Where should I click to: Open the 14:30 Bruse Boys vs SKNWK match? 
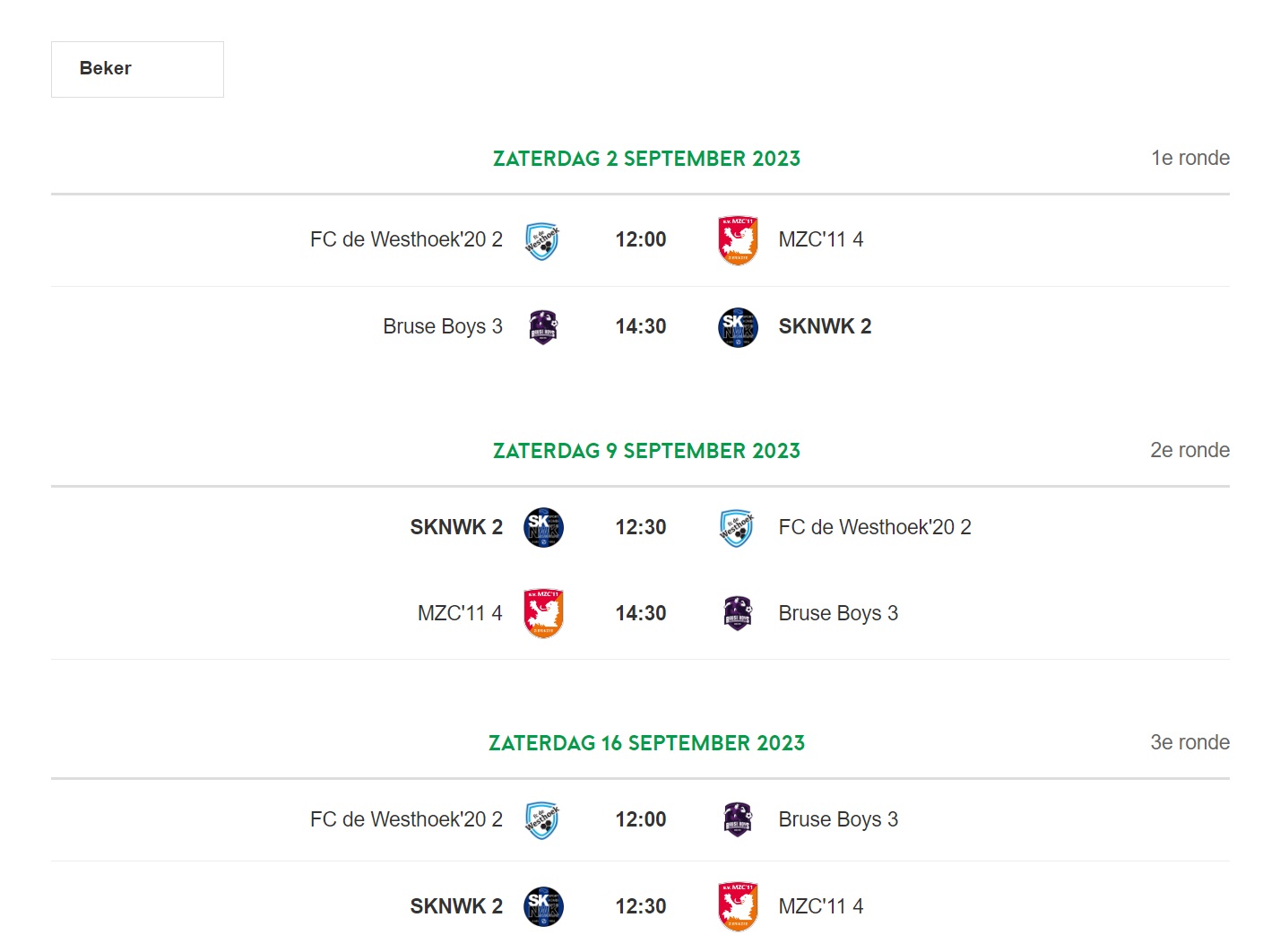click(x=640, y=327)
